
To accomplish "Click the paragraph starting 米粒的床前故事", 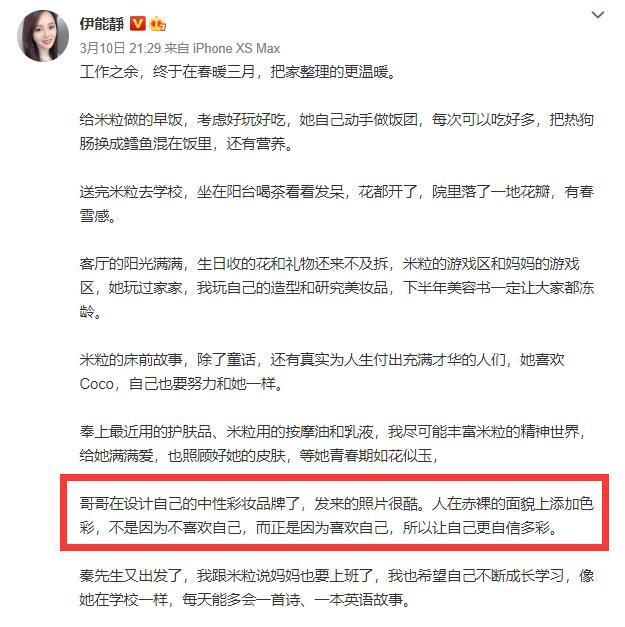I will (x=322, y=372).
